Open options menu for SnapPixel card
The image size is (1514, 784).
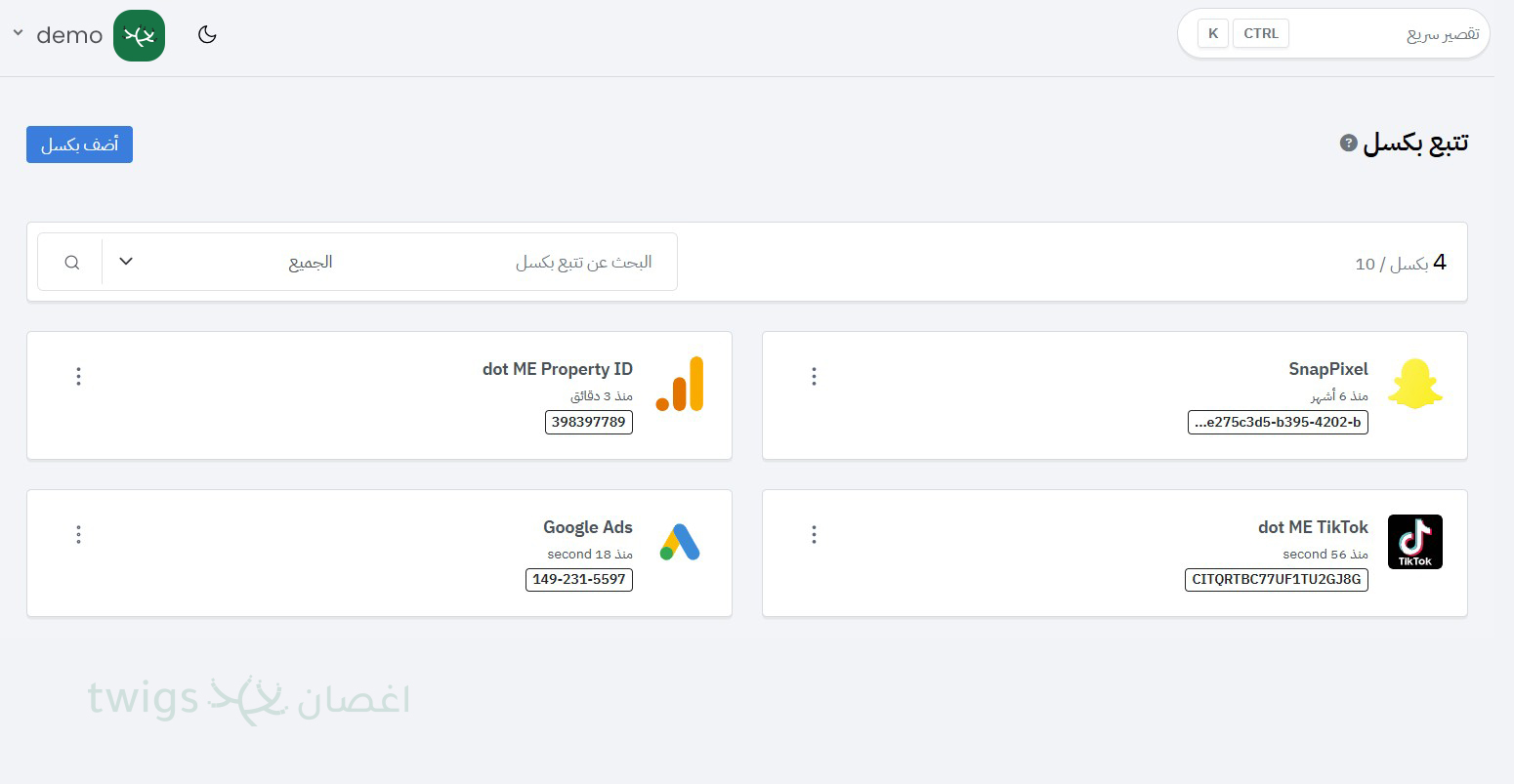click(x=814, y=376)
